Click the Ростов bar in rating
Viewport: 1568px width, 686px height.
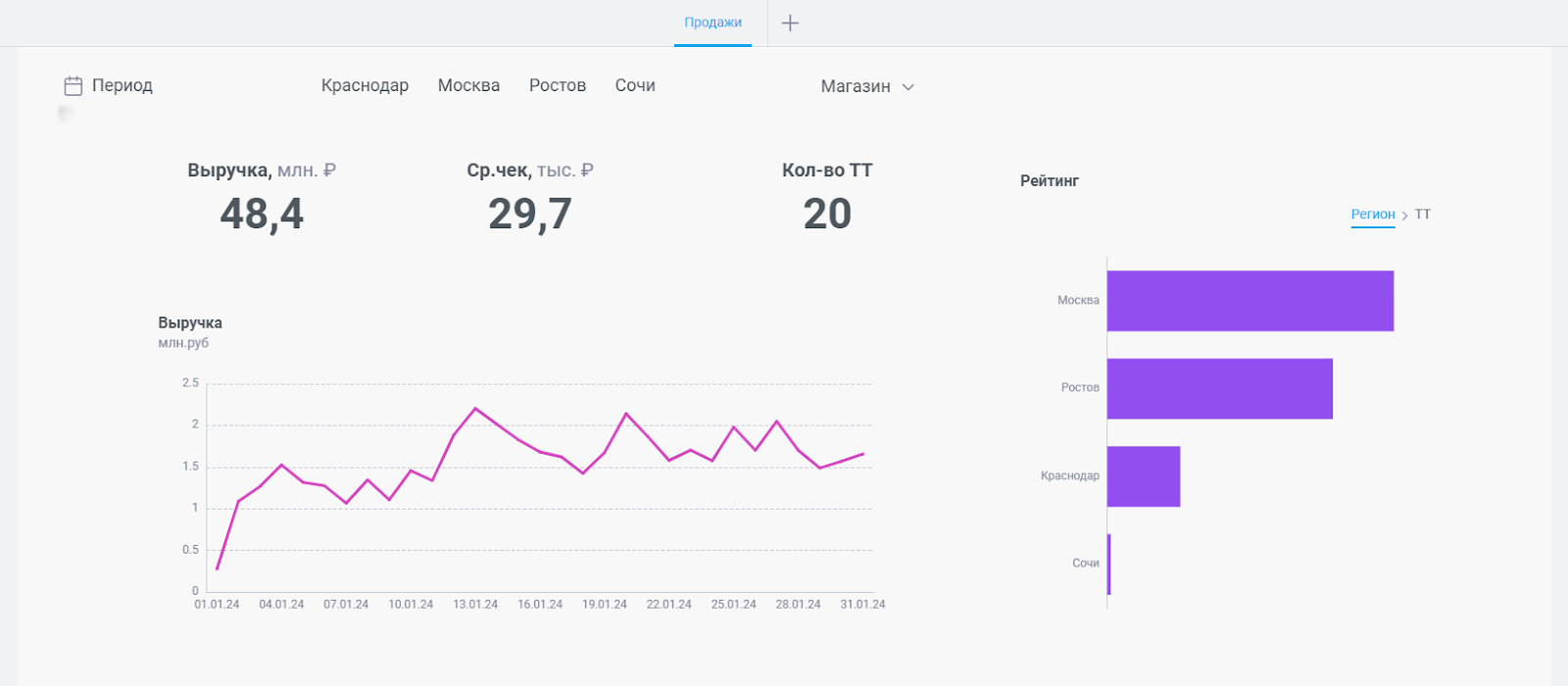1220,388
